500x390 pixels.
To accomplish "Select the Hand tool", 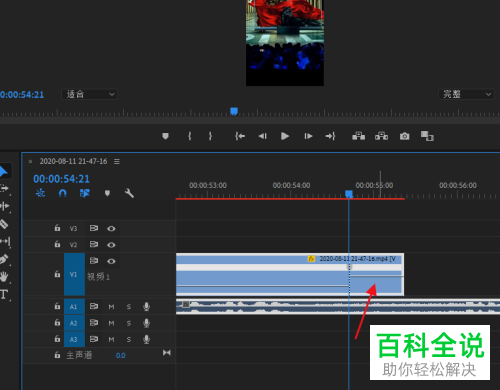I will tap(4, 277).
